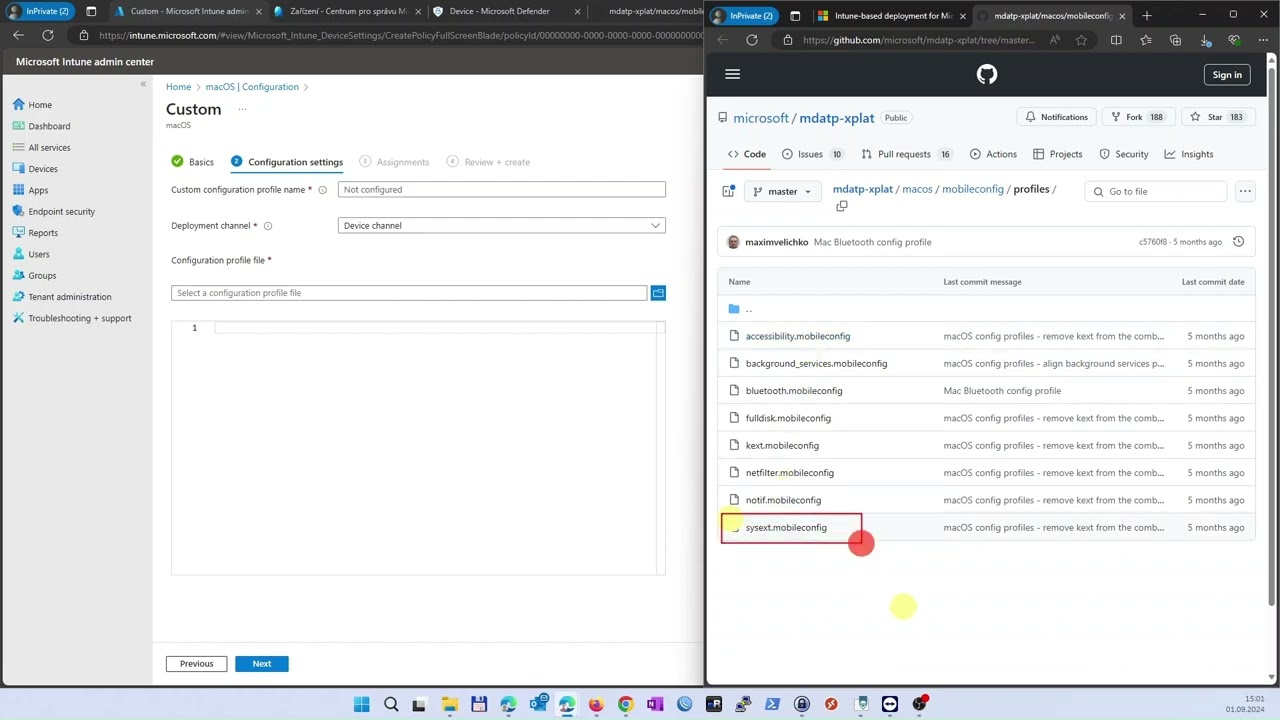The image size is (1280, 720).
Task: Collapse the Intune sidebar navigation
Action: click(x=143, y=84)
